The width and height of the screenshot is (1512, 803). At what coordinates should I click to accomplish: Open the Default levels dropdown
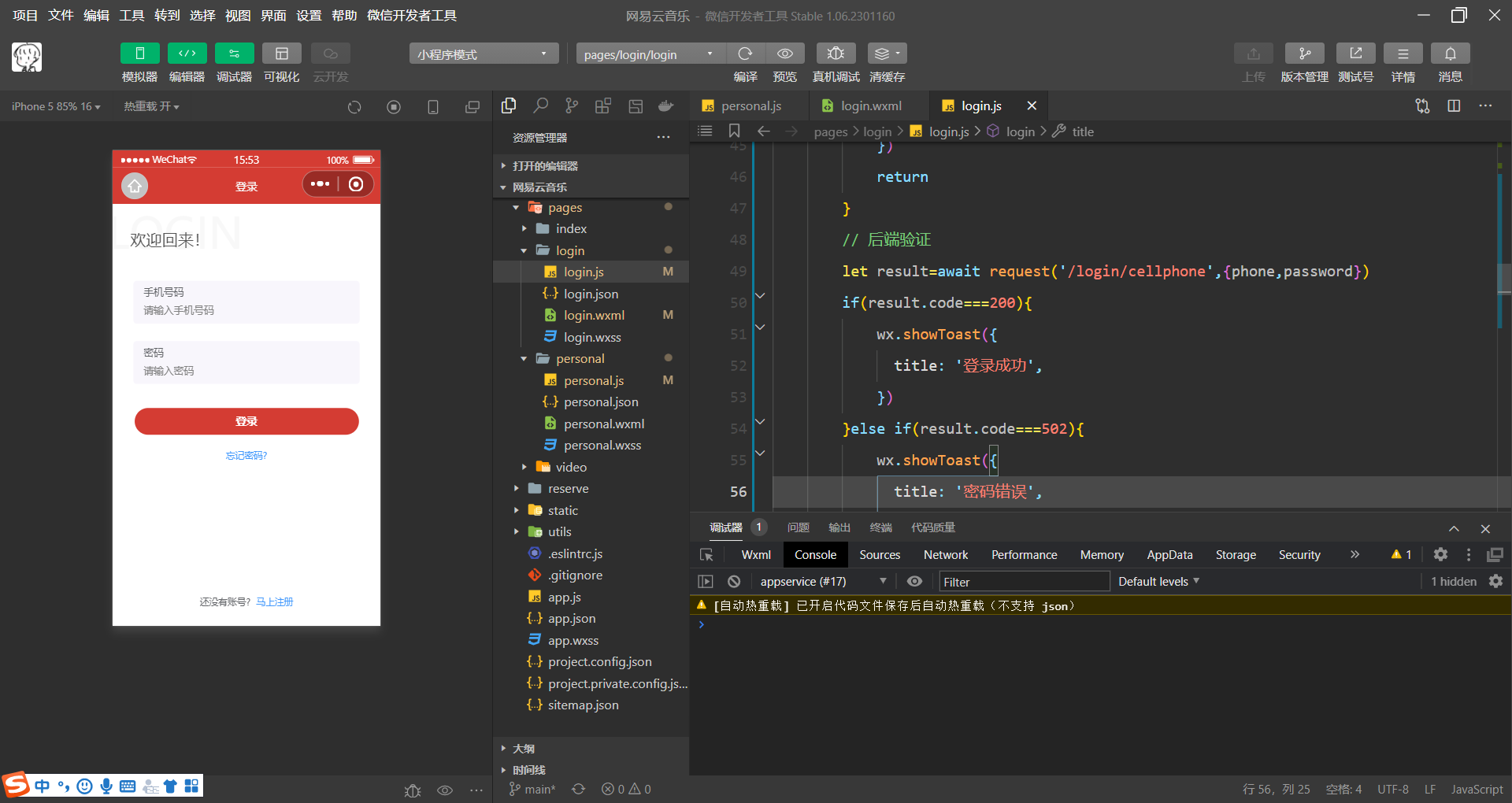[1158, 582]
